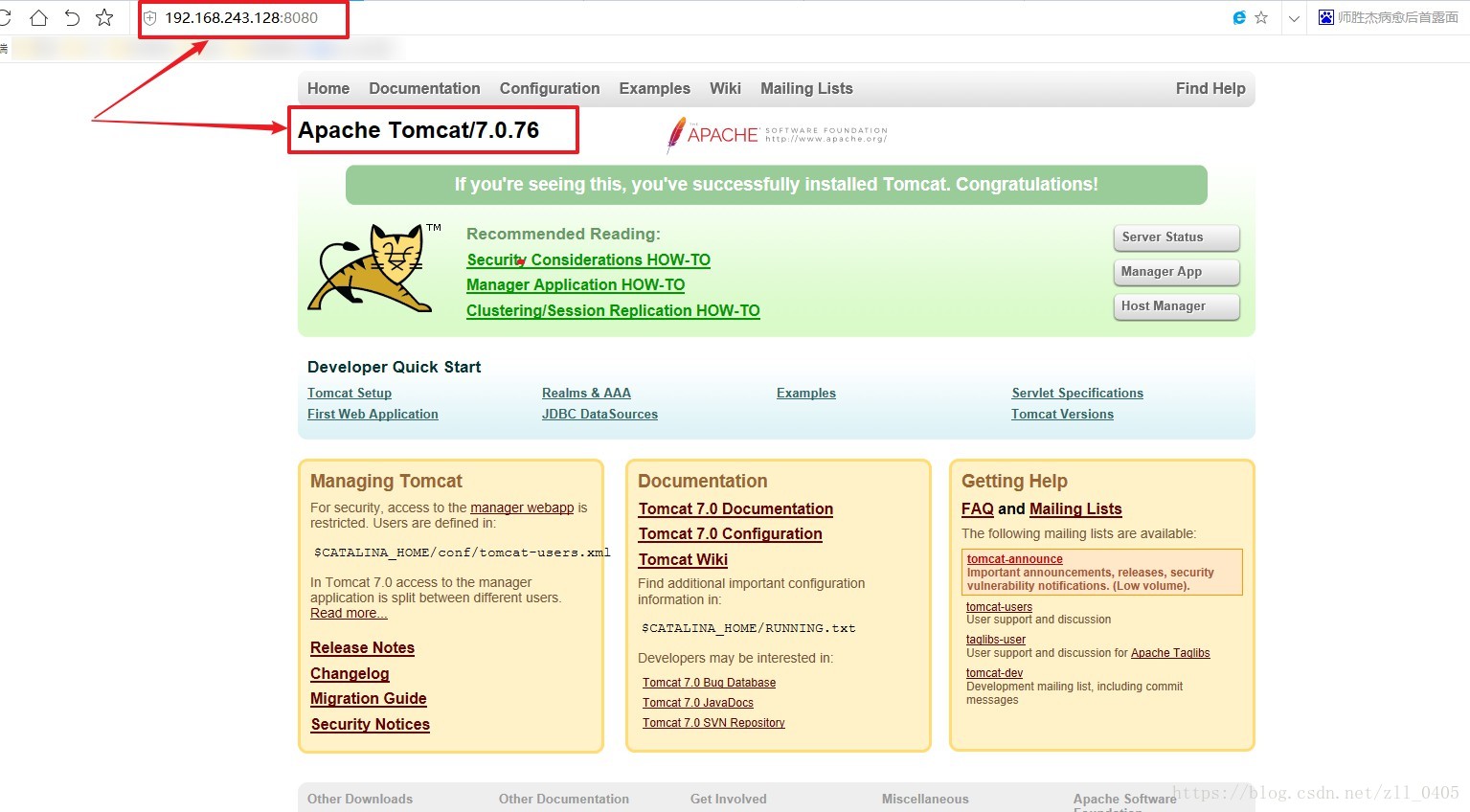
Task: Open the Migration Guide link
Action: coord(369,699)
